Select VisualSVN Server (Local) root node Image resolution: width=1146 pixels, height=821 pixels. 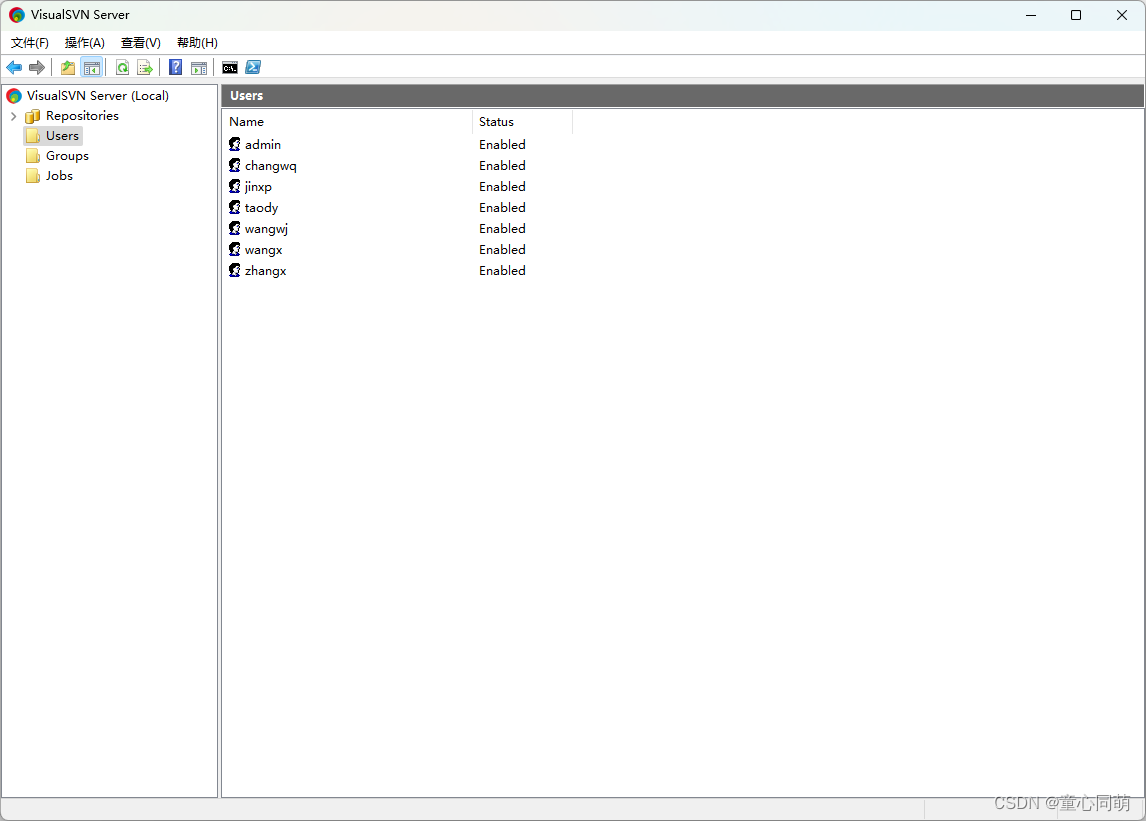(x=97, y=96)
